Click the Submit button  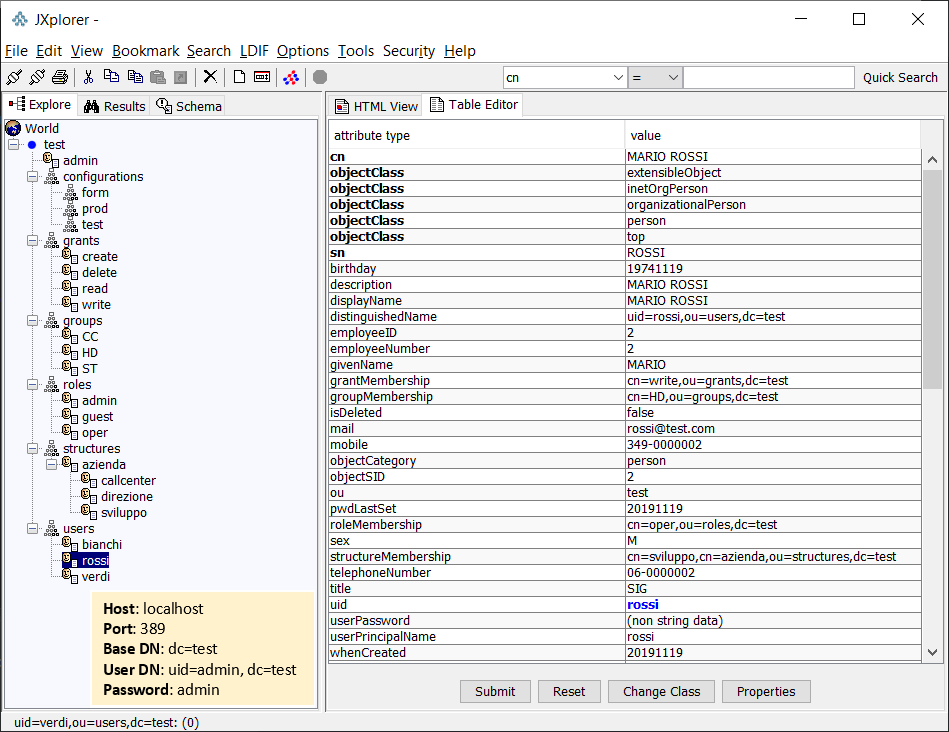point(495,691)
